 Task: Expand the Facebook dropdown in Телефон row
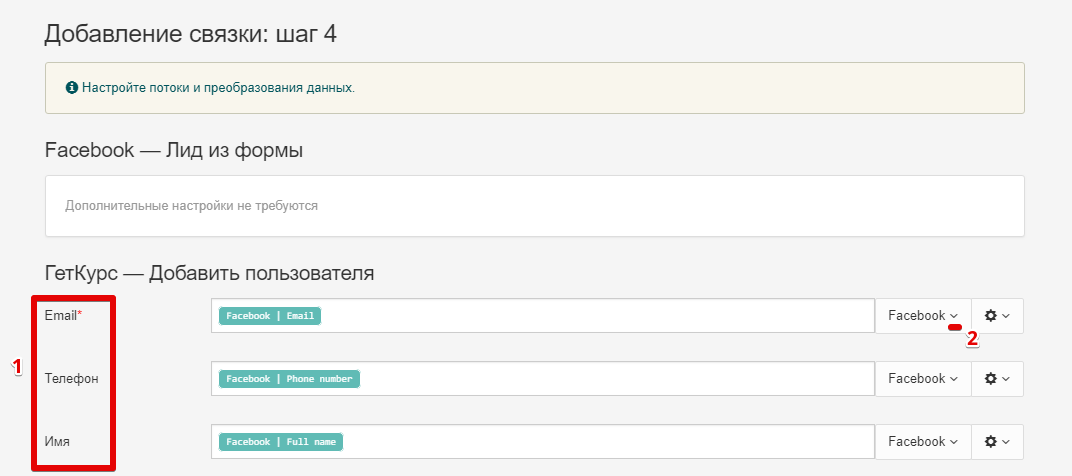tap(923, 379)
